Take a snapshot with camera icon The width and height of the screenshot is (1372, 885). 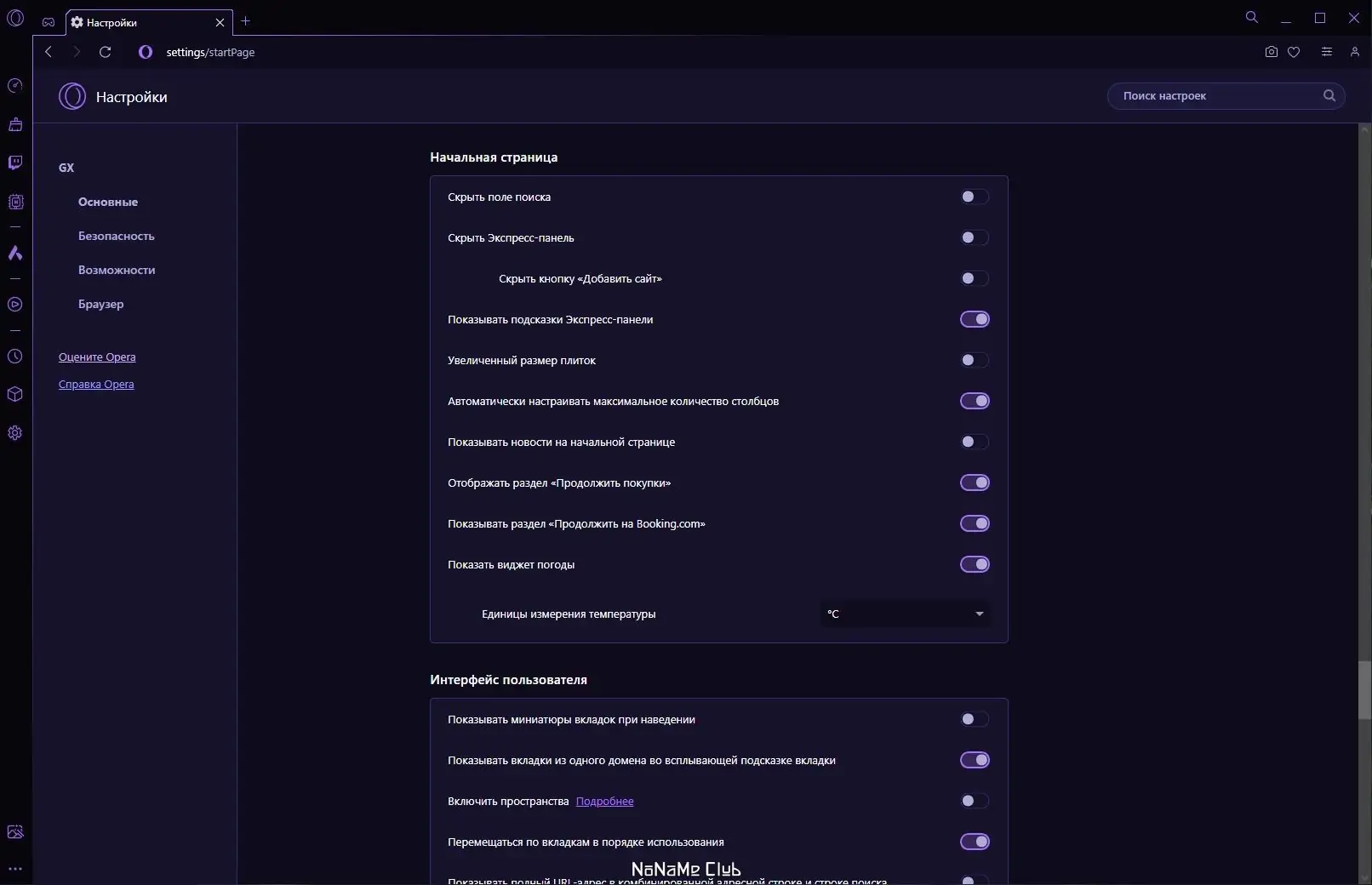point(1272,52)
